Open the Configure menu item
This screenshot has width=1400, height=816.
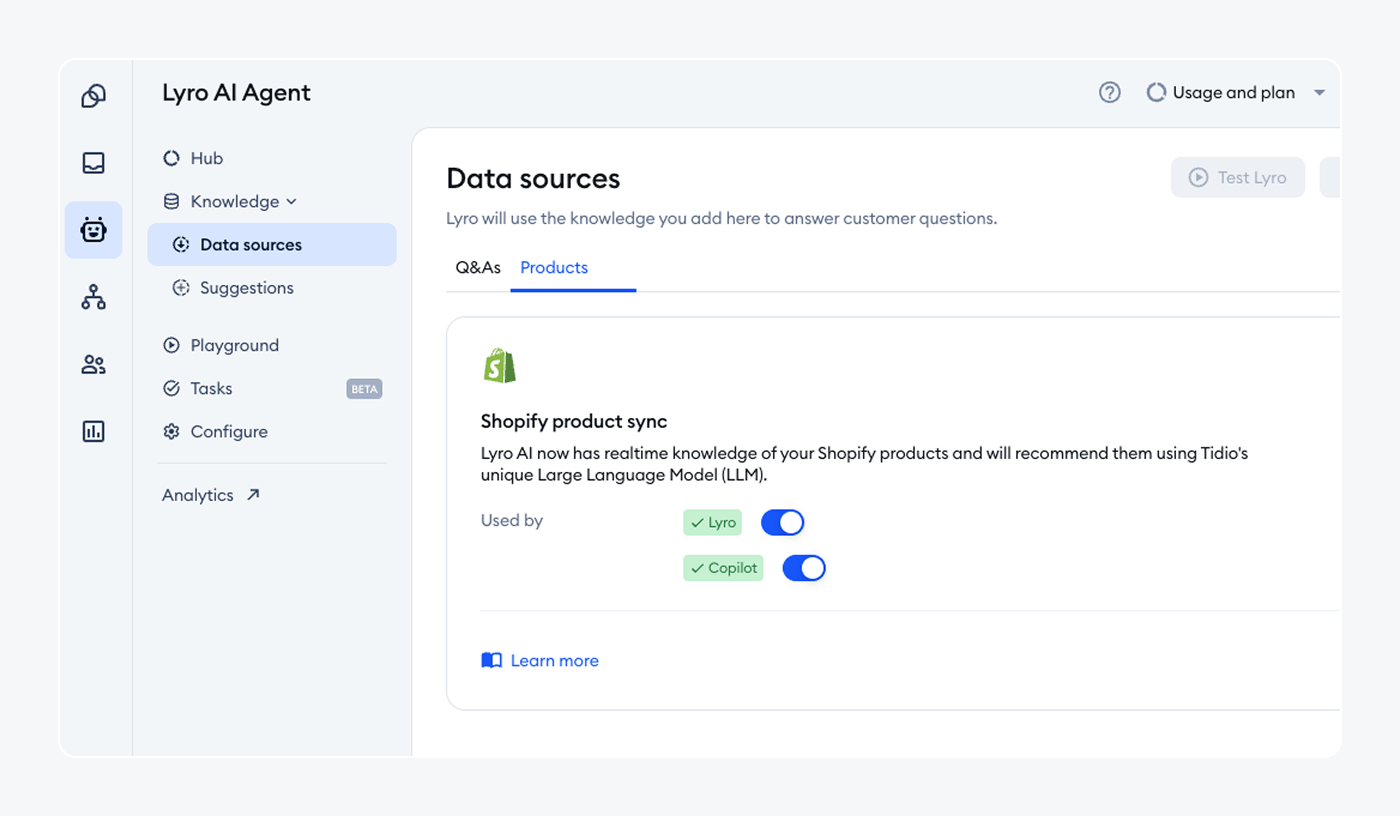click(272, 431)
